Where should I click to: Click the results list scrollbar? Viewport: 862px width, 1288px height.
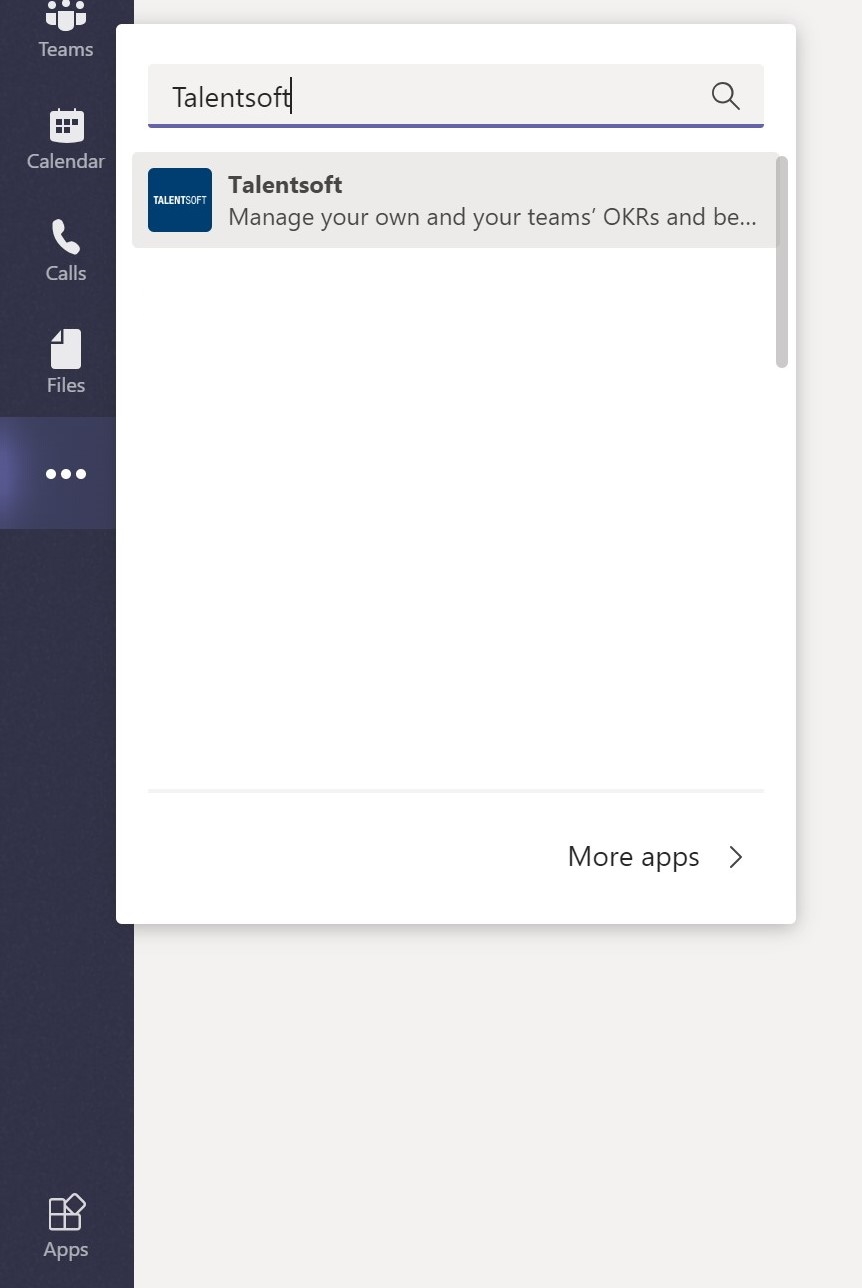[x=782, y=262]
